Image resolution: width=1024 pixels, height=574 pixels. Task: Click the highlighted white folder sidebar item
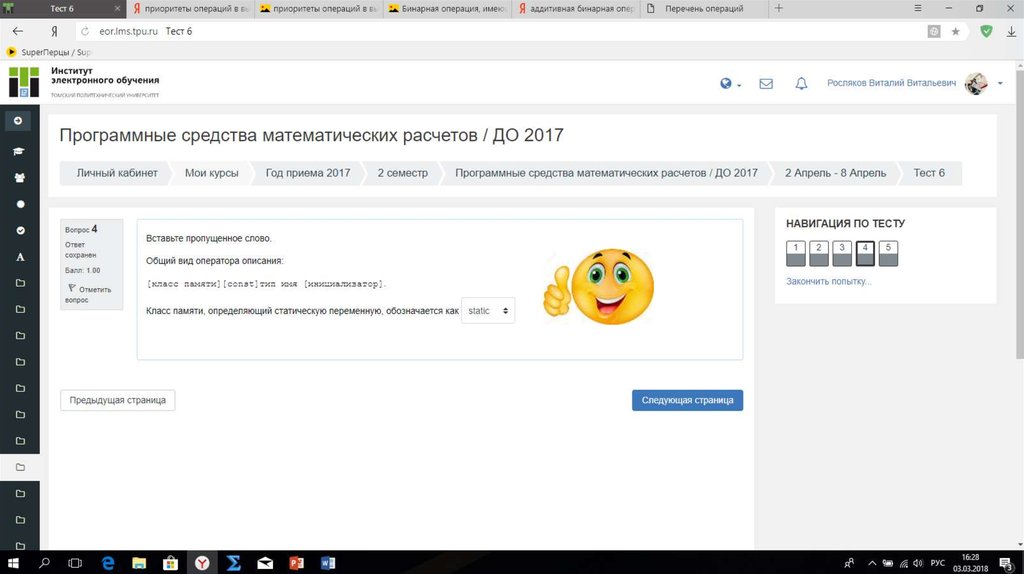click(x=20, y=467)
